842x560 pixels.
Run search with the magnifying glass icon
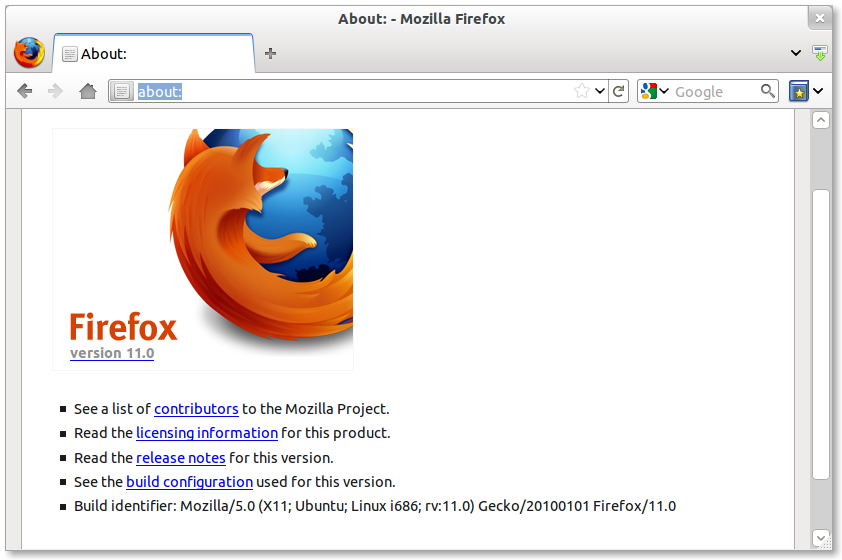(x=768, y=91)
